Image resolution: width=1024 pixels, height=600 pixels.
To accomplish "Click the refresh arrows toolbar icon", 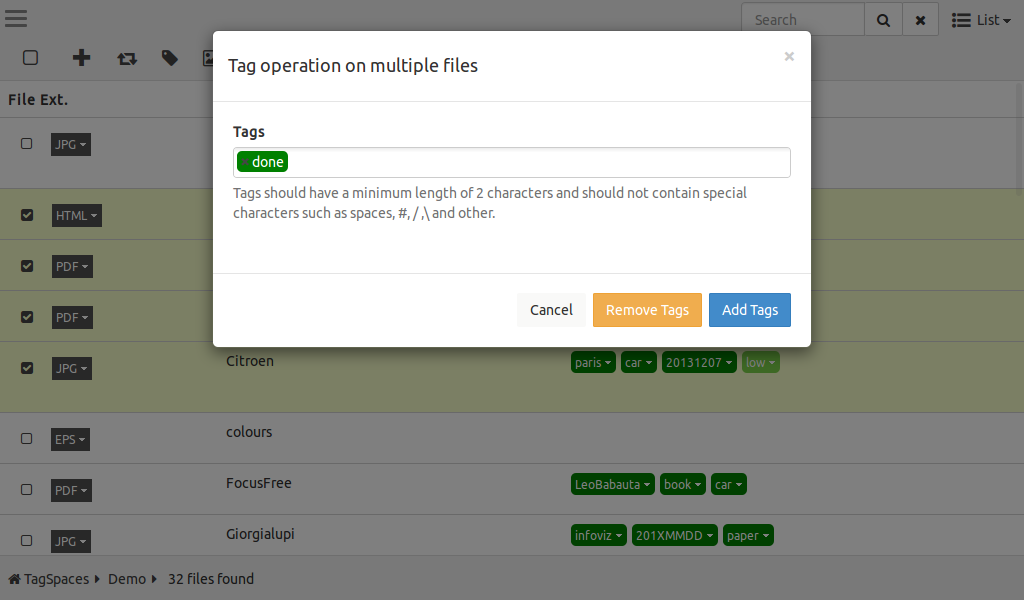I will tap(127, 58).
